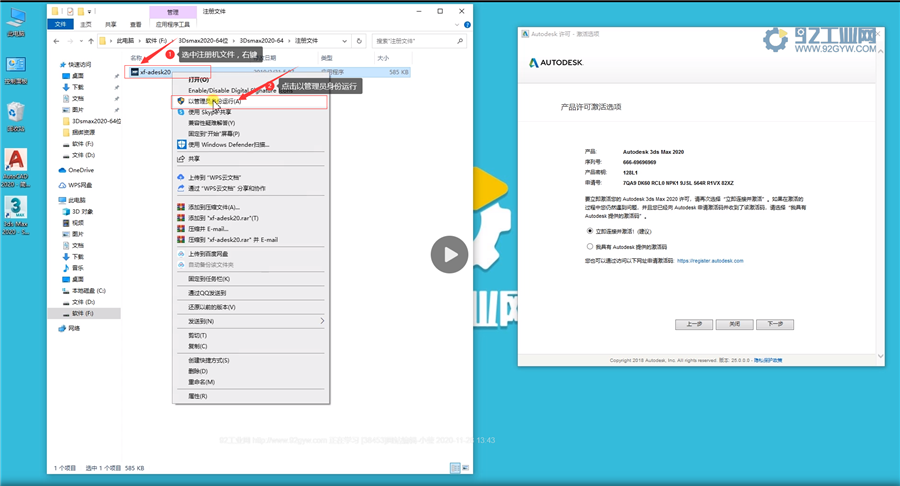Click the Skype icon in context menu
This screenshot has height=486, width=900.
[x=181, y=112]
